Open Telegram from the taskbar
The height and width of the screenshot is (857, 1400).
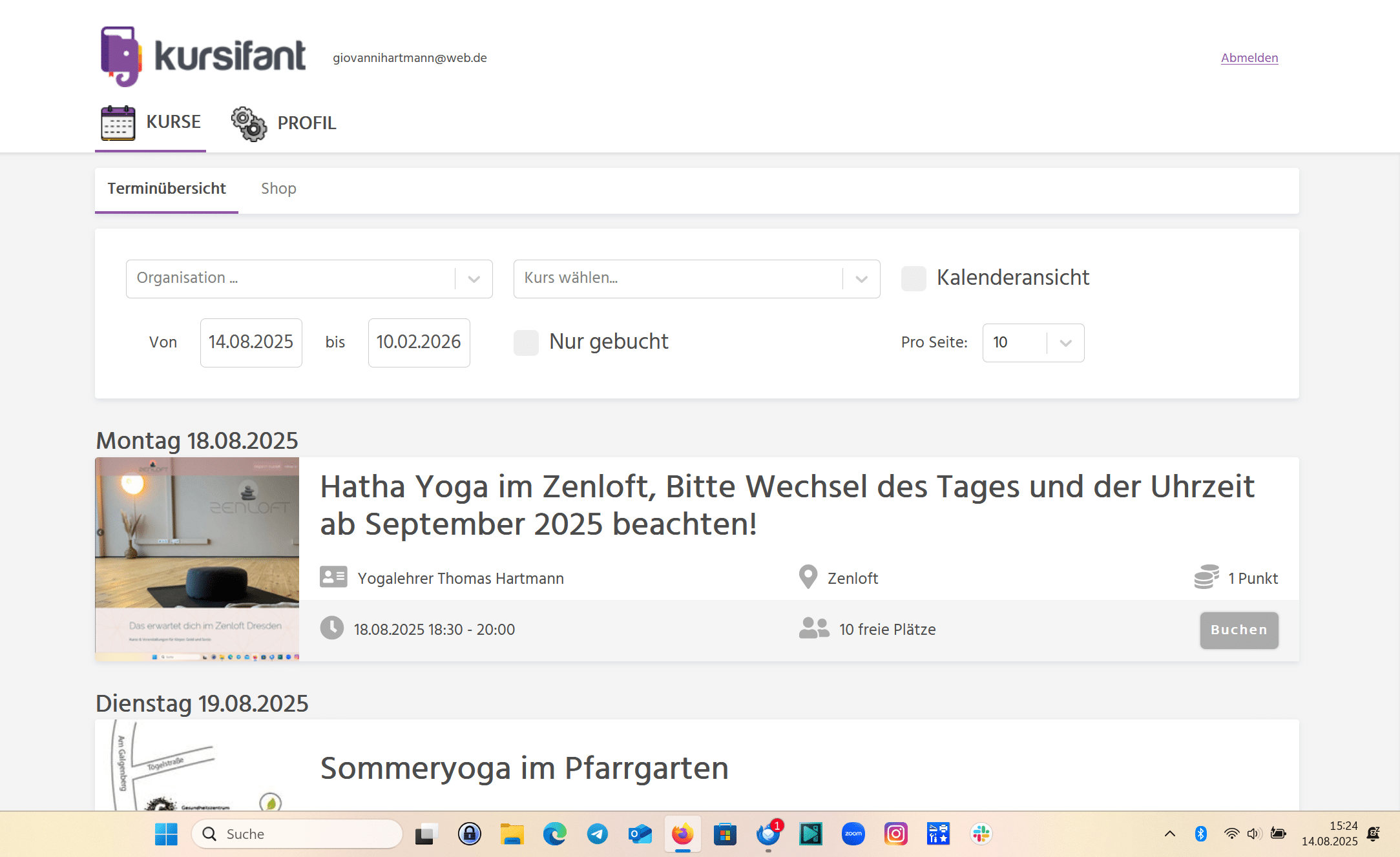point(597,834)
